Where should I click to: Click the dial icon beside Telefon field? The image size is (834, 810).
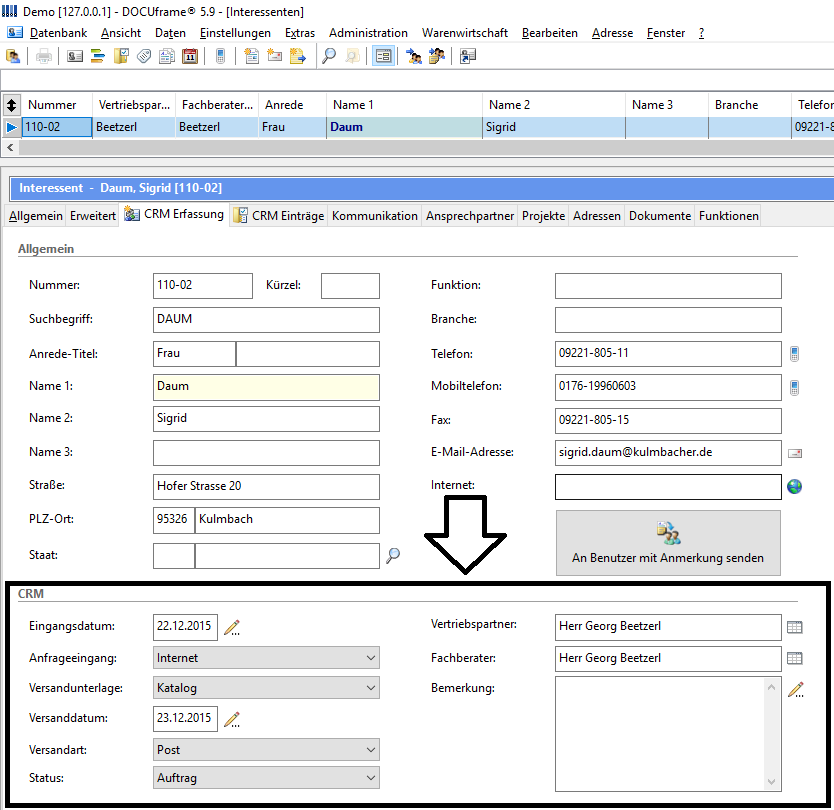(x=794, y=354)
